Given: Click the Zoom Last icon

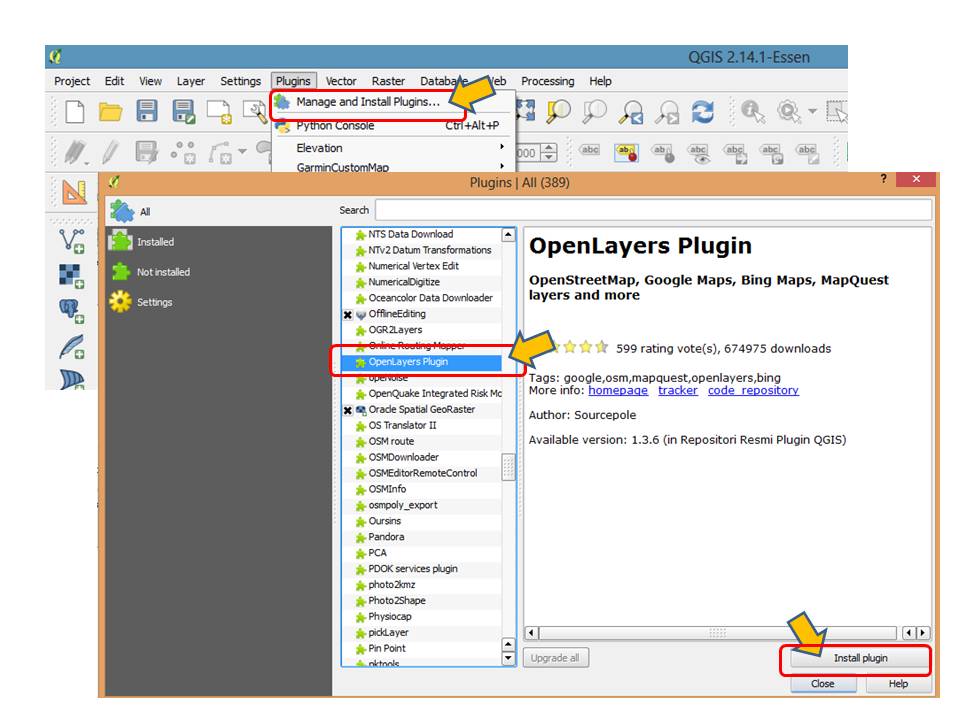Looking at the screenshot, I should point(631,112).
